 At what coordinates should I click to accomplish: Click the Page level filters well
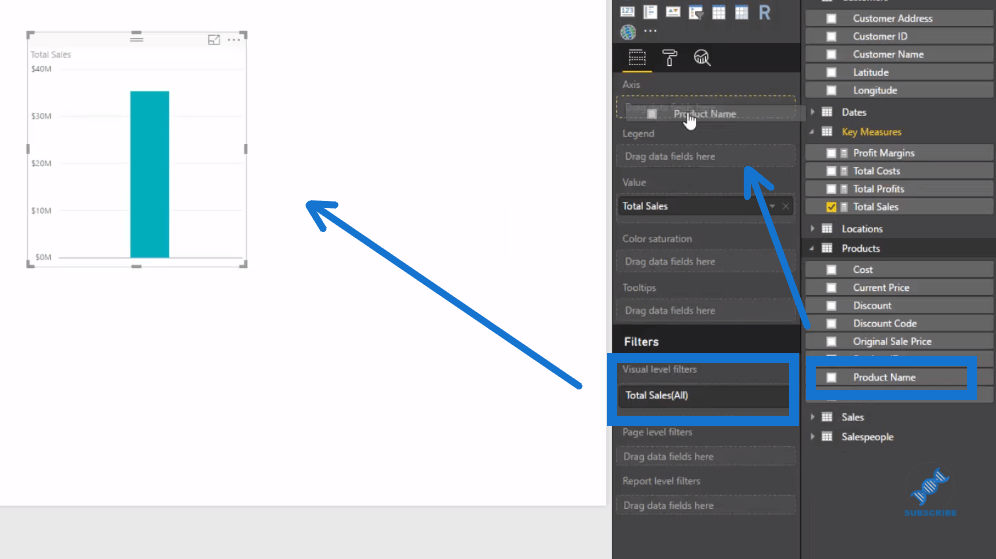point(705,457)
